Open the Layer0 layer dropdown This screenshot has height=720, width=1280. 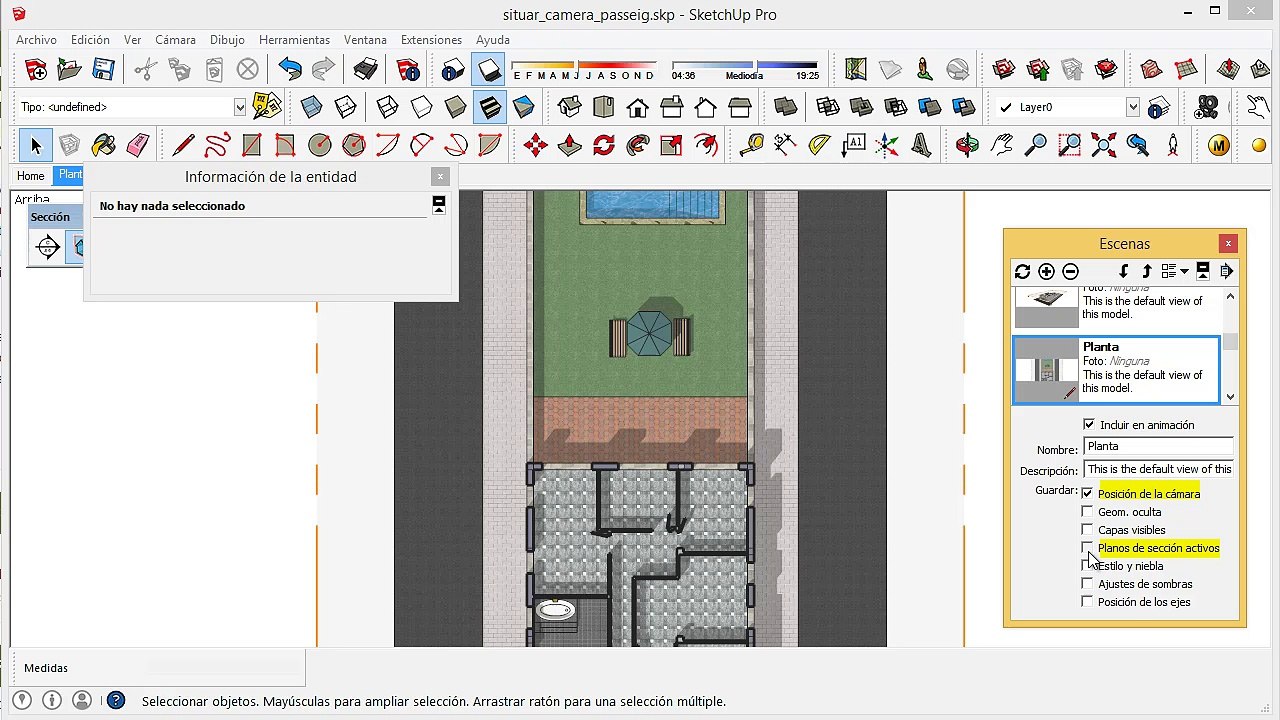click(1132, 107)
